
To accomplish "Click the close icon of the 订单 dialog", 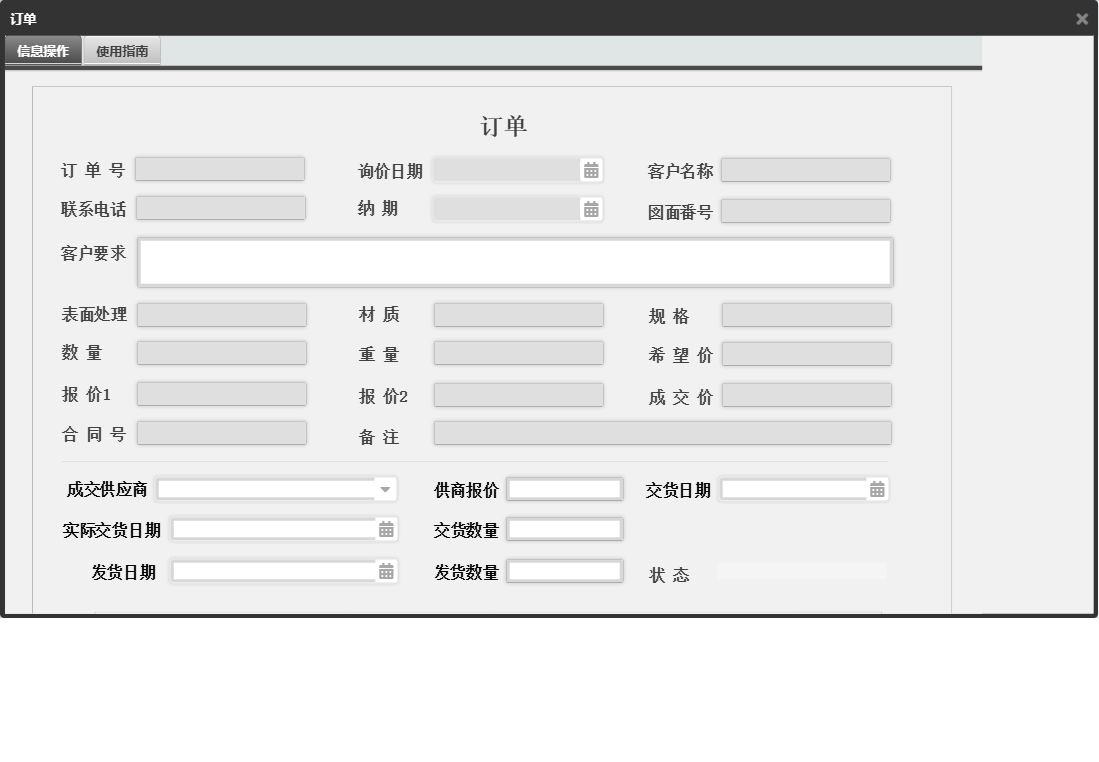I will (1081, 18).
